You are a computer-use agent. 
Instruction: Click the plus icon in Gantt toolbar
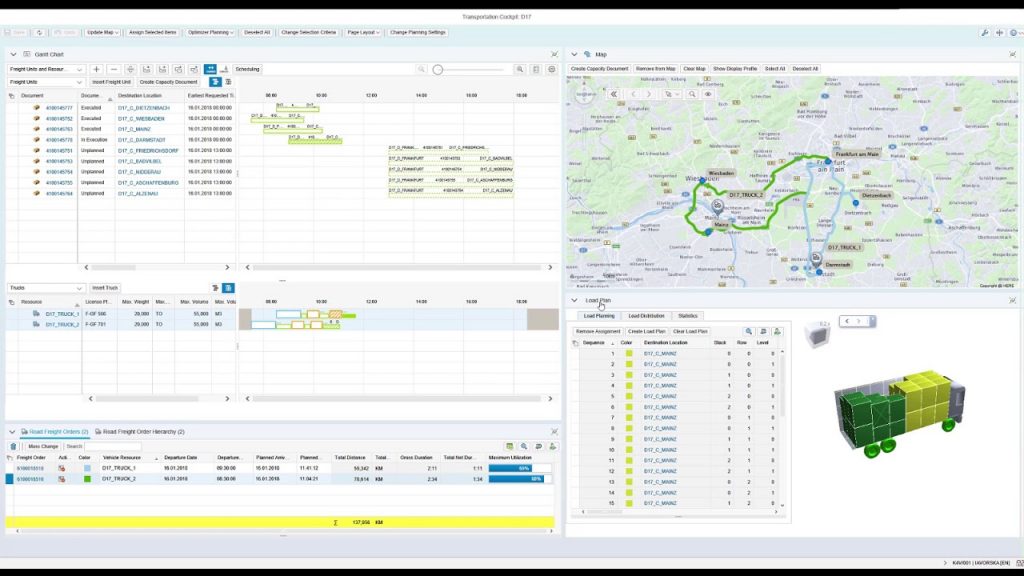[x=96, y=70]
